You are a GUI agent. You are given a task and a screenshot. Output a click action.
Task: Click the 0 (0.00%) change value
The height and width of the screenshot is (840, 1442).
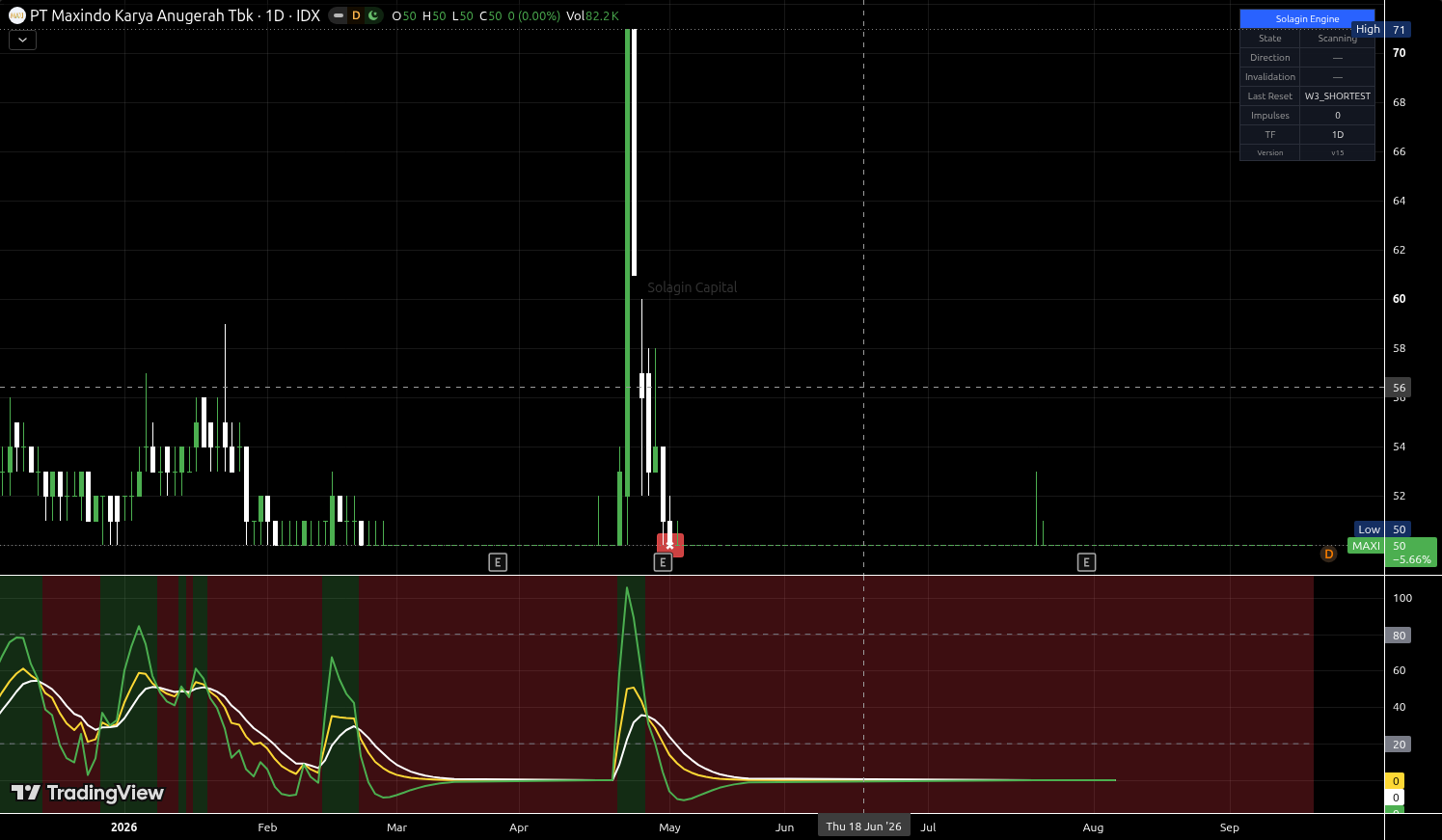click(x=533, y=15)
